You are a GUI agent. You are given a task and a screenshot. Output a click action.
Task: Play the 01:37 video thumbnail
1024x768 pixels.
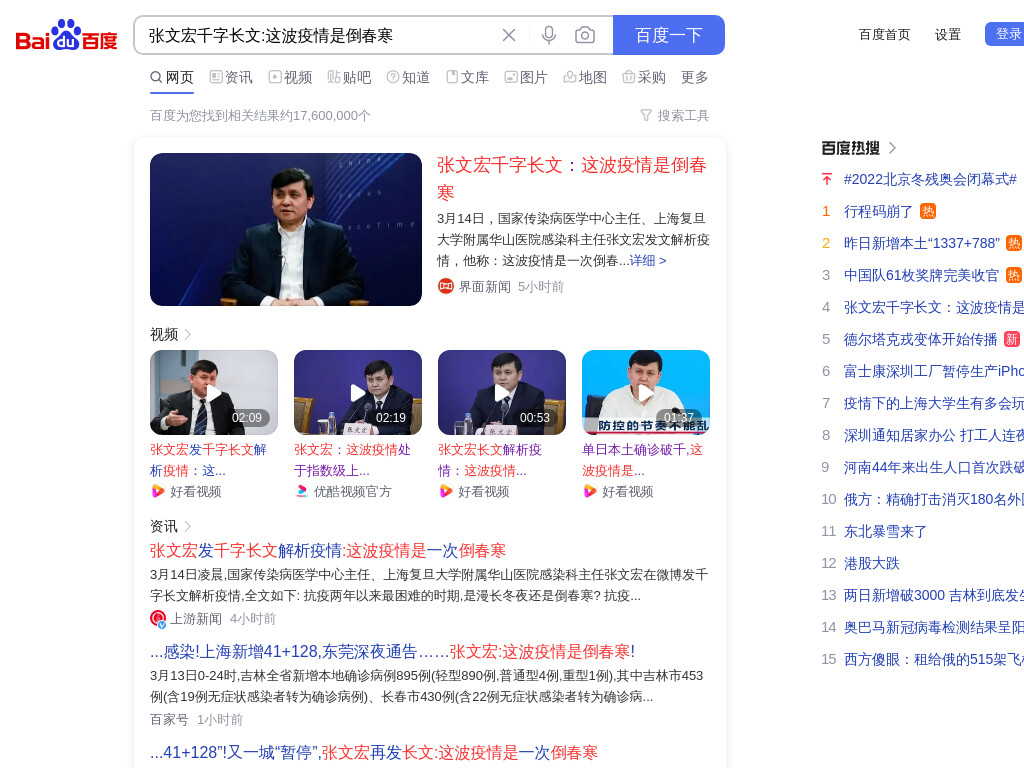[646, 392]
